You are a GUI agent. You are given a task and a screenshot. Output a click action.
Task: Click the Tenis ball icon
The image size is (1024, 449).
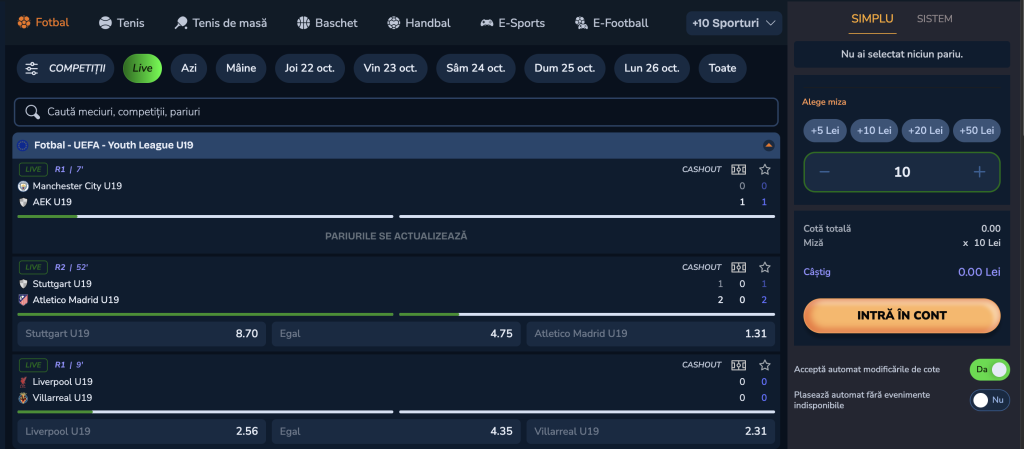pyautogui.click(x=105, y=23)
